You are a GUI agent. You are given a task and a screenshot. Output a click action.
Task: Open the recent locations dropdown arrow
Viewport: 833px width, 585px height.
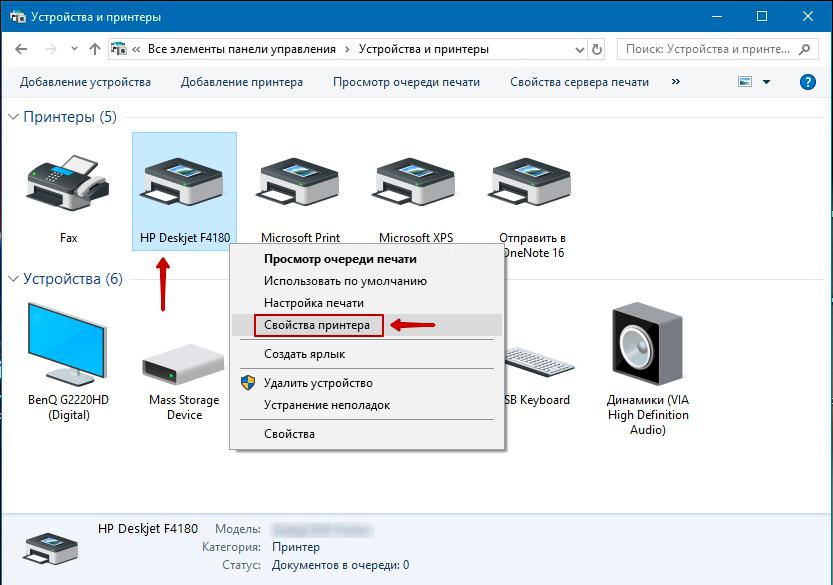pyautogui.click(x=74, y=49)
